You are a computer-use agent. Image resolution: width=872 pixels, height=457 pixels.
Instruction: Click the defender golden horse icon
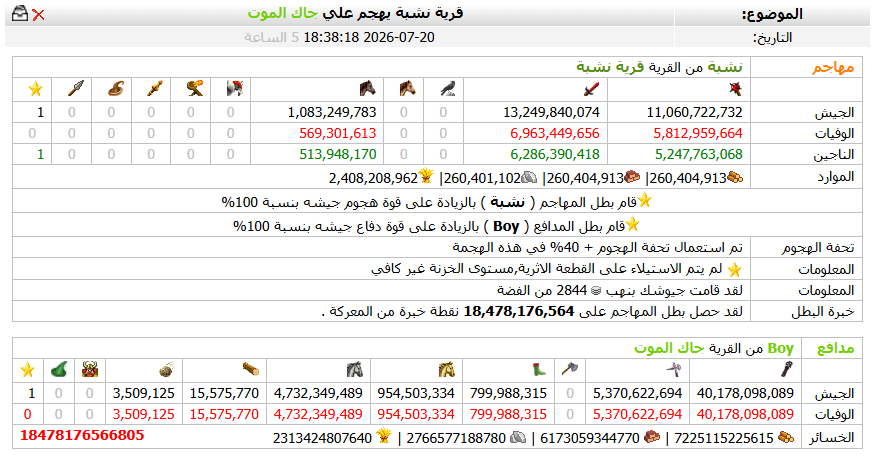point(447,370)
